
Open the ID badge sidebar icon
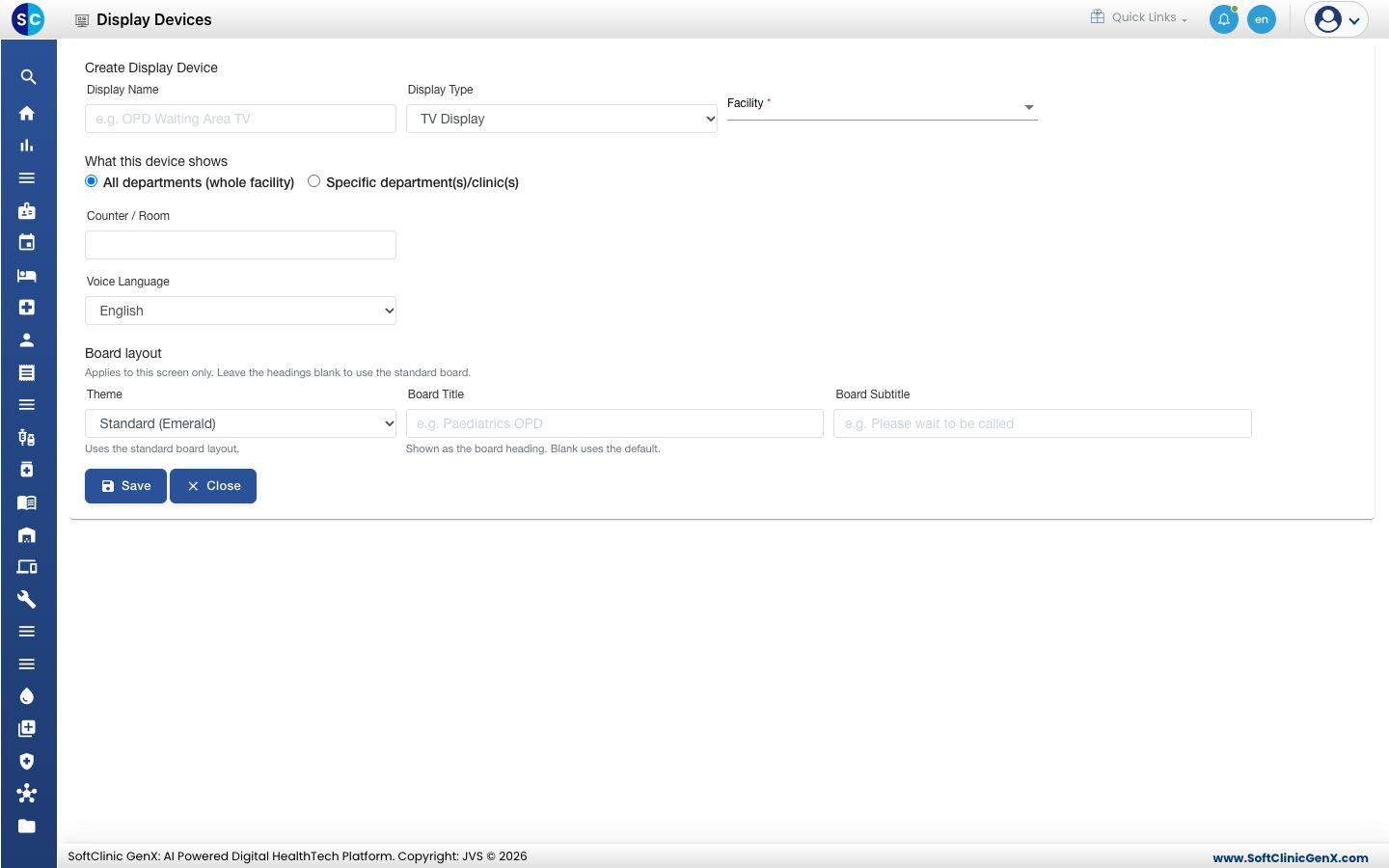pos(27,210)
